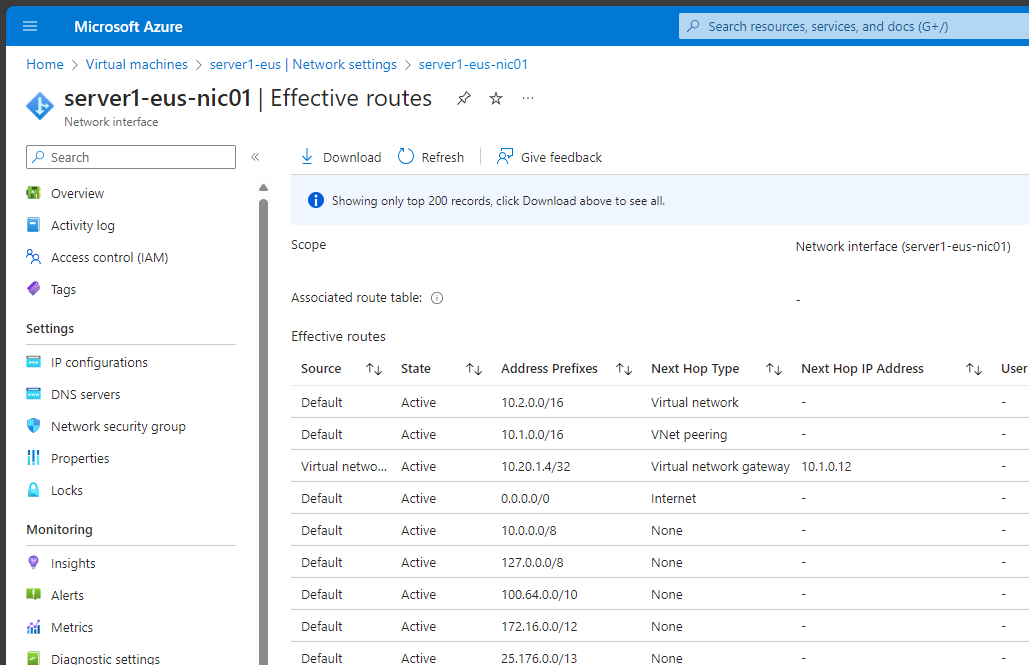Select address prefix 10.20.1.4/32 cell
The height and width of the screenshot is (665, 1029).
pos(536,467)
